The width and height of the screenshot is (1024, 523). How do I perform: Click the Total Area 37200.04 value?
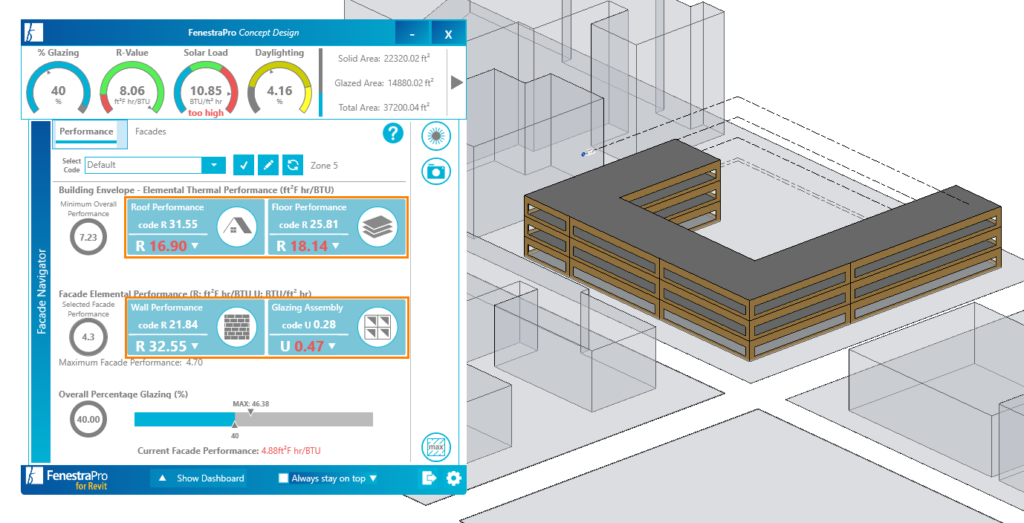(406, 107)
